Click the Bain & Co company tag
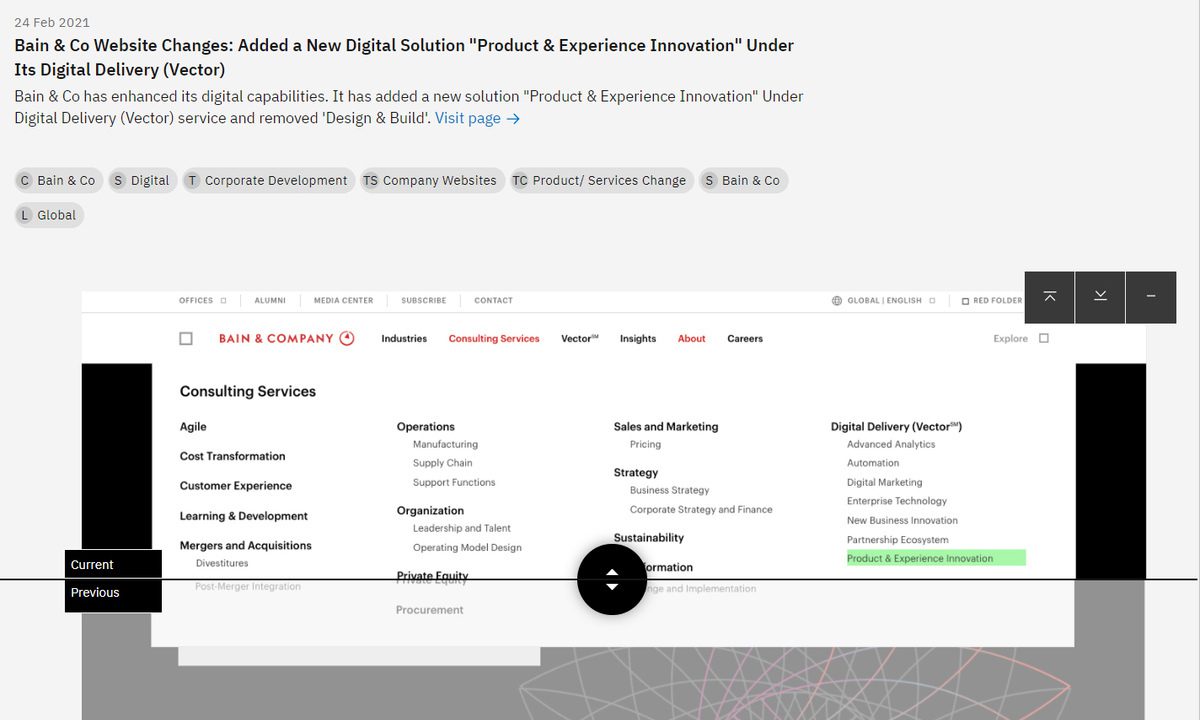Viewport: 1200px width, 720px height. click(57, 181)
